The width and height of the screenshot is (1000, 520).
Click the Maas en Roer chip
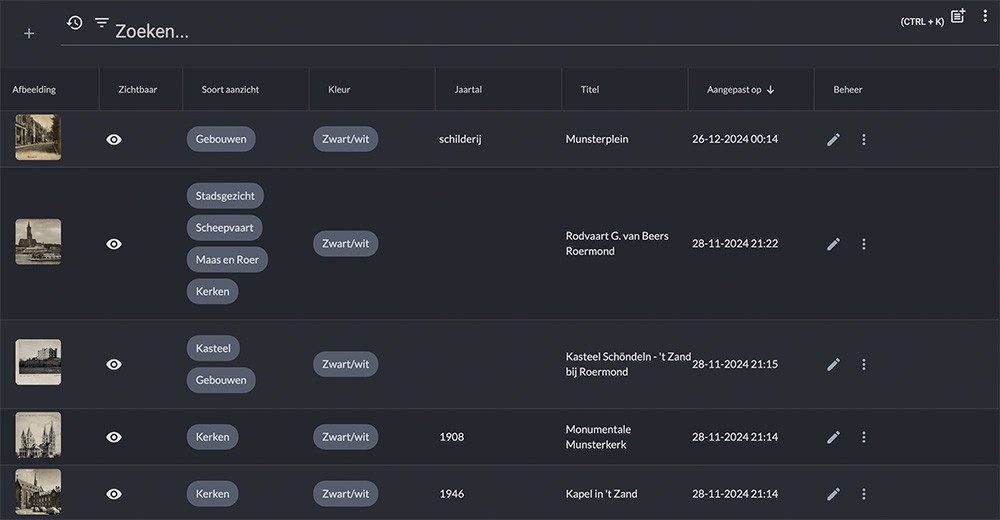coord(227,260)
